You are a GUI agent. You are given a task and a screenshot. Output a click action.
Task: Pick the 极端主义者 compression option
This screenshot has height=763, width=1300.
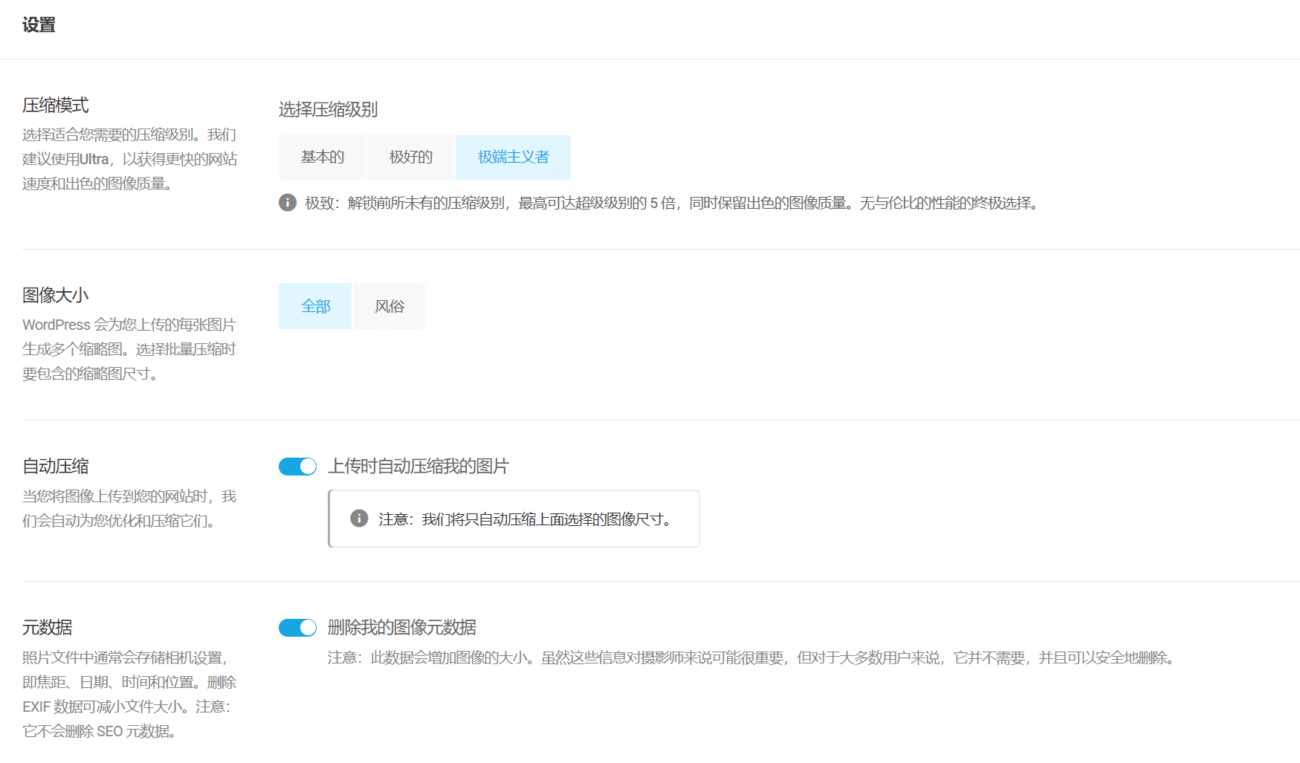pyautogui.click(x=513, y=157)
